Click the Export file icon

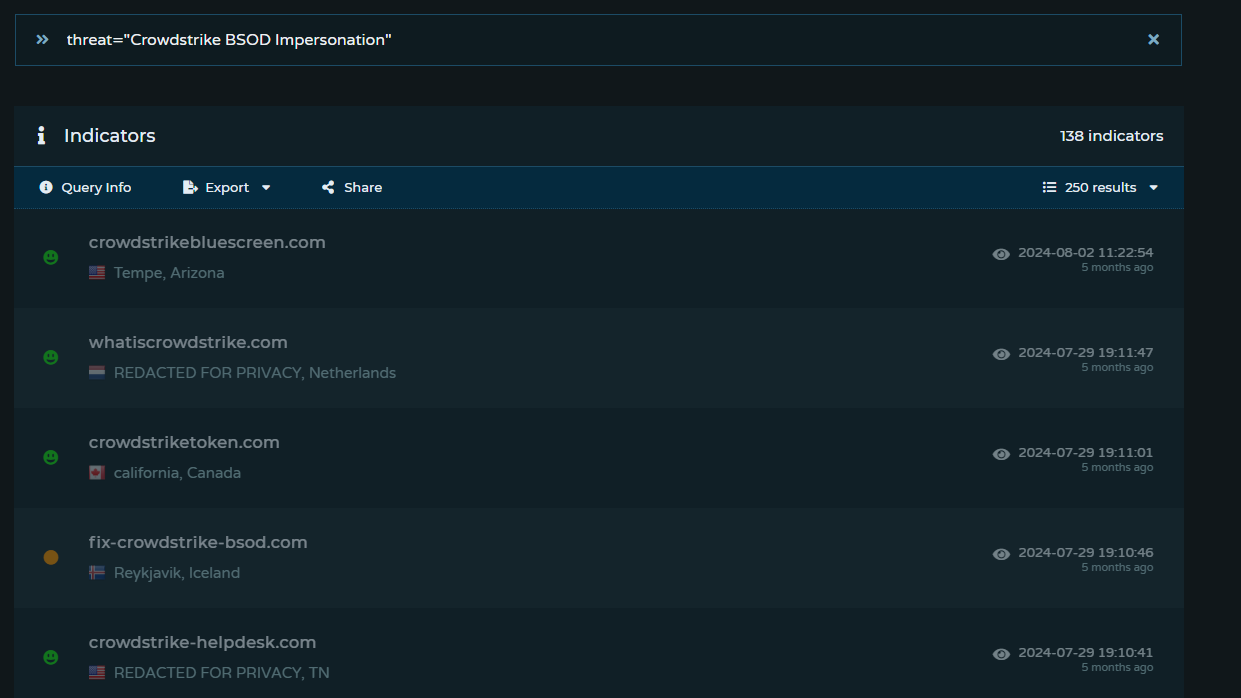[190, 187]
